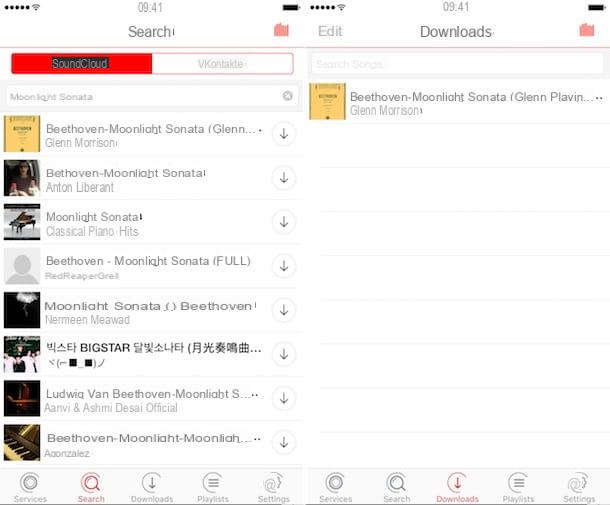The width and height of the screenshot is (610, 505).
Task: Open Settings tab on Search screen
Action: click(x=273, y=487)
